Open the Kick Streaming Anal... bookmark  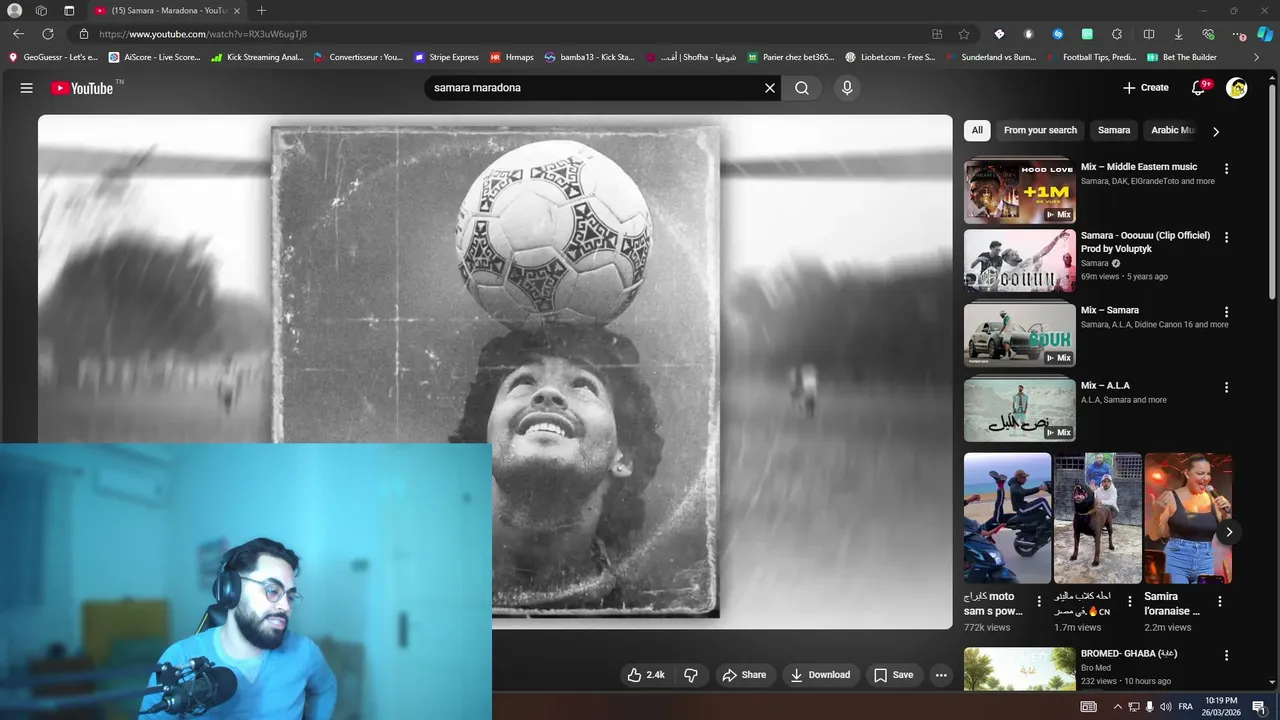[x=258, y=57]
